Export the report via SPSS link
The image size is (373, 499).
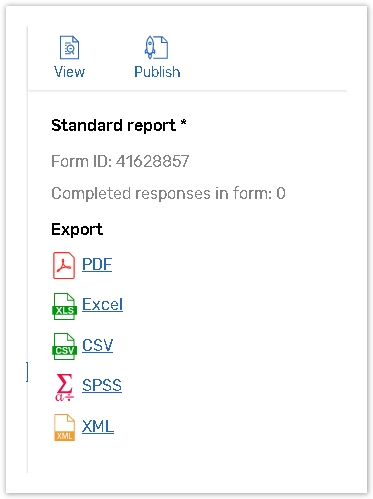coord(102,386)
